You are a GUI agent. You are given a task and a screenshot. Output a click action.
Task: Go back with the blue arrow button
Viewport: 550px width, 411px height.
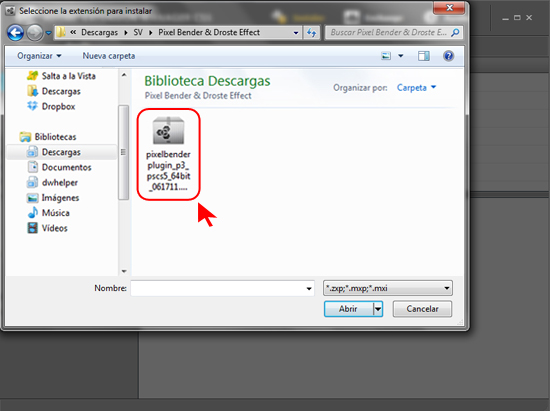pyautogui.click(x=15, y=33)
